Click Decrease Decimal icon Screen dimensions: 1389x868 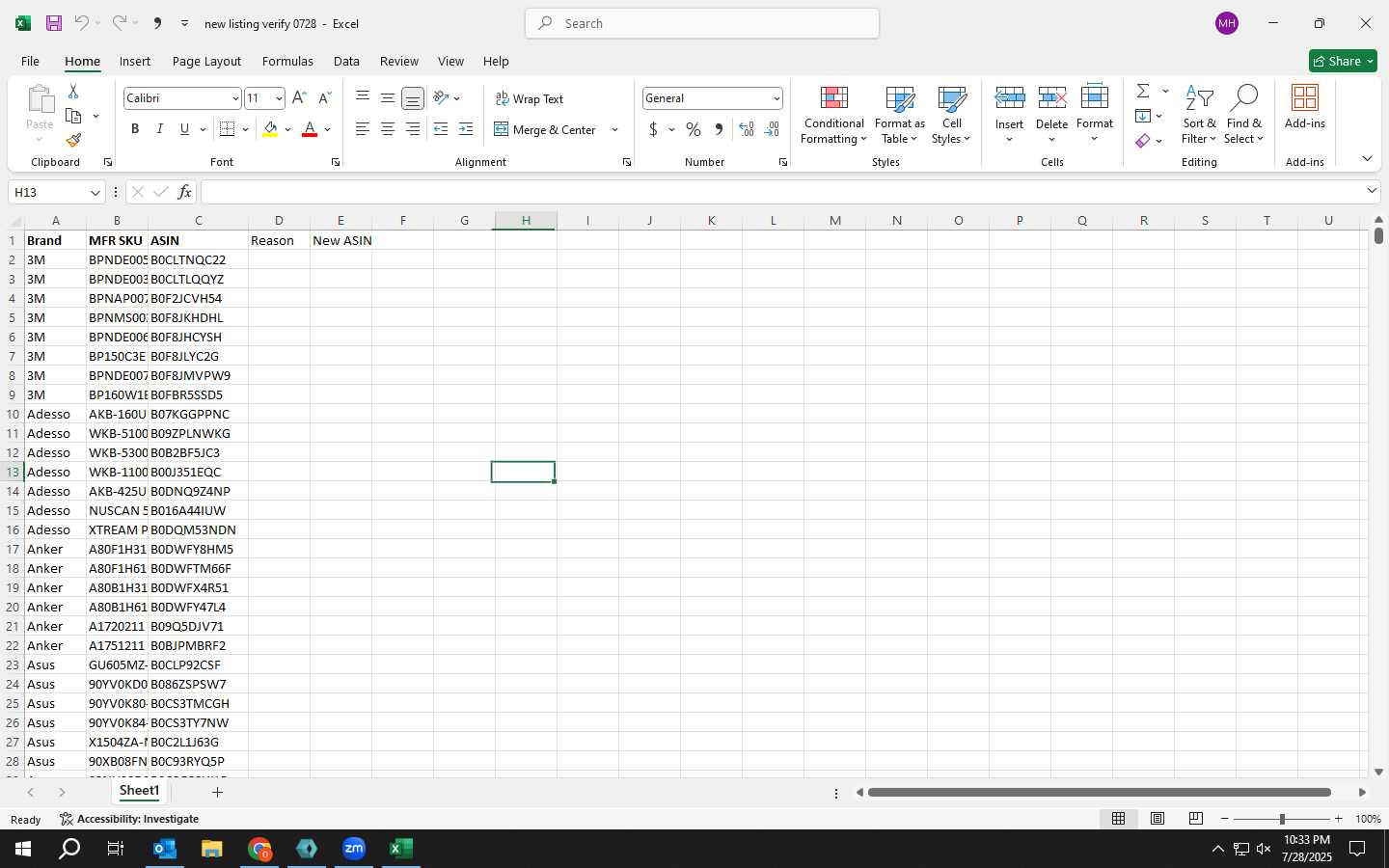[772, 129]
